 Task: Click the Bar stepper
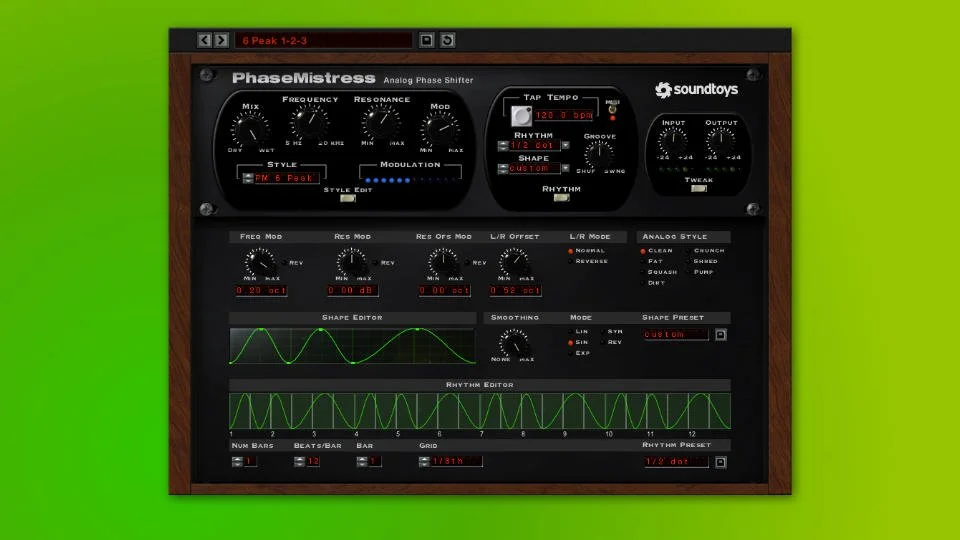click(x=362, y=462)
